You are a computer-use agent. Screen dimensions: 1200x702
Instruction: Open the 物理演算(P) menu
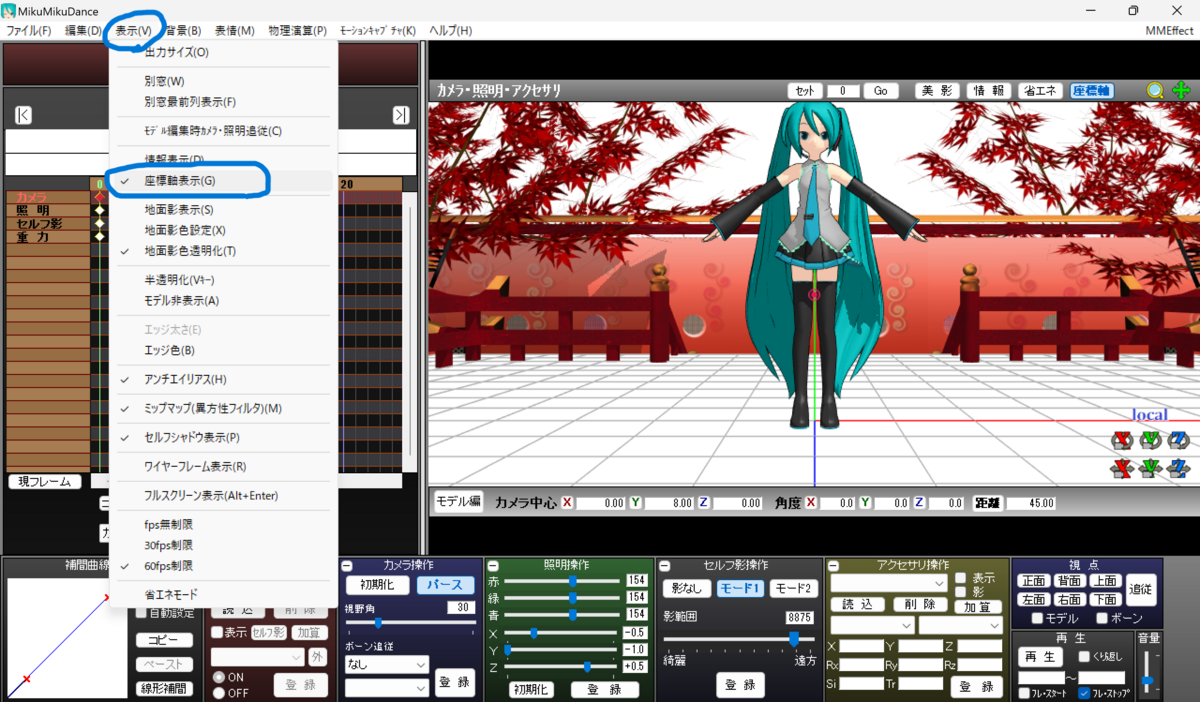tap(297, 31)
